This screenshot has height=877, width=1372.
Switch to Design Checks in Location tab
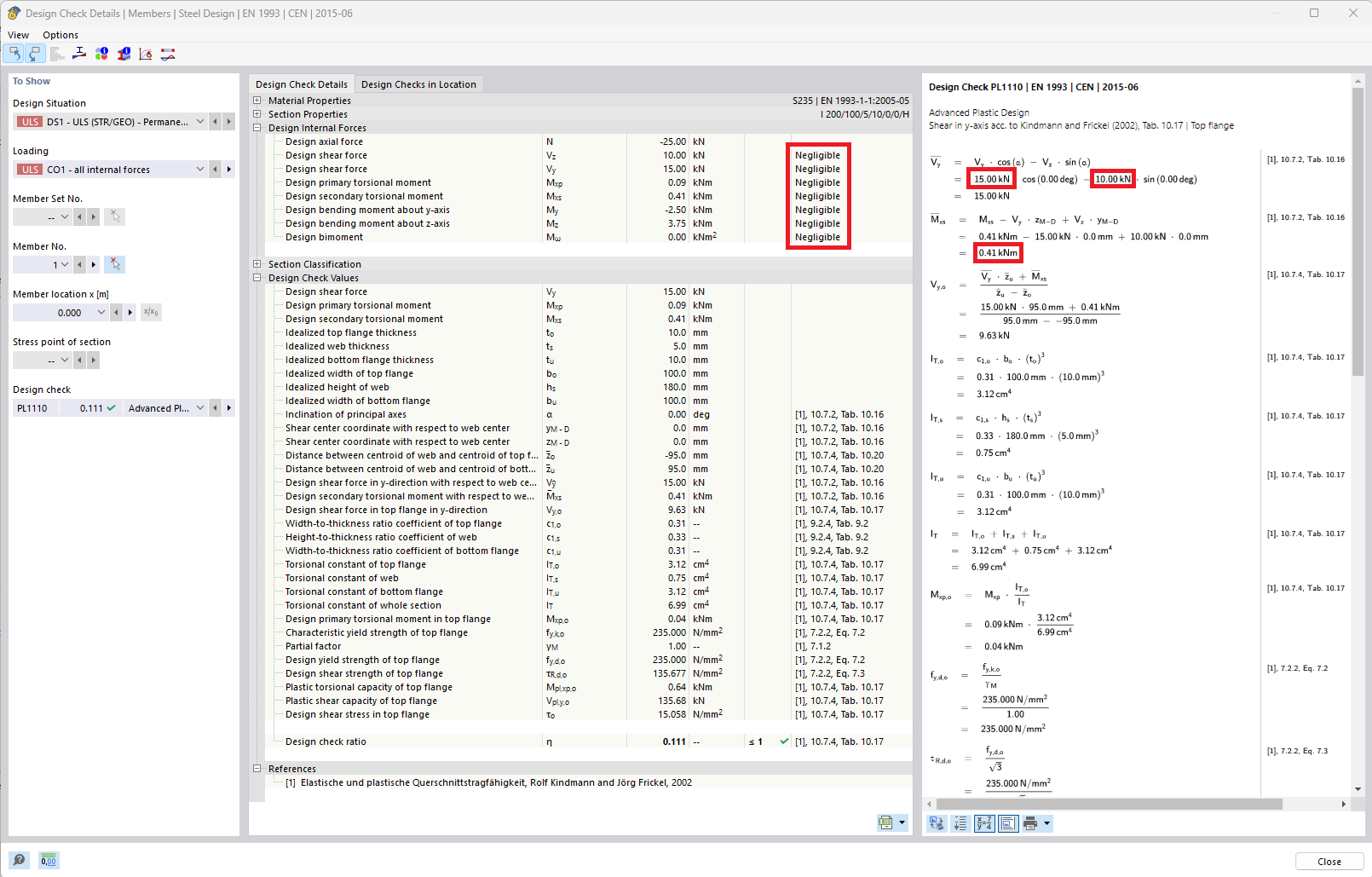[418, 84]
